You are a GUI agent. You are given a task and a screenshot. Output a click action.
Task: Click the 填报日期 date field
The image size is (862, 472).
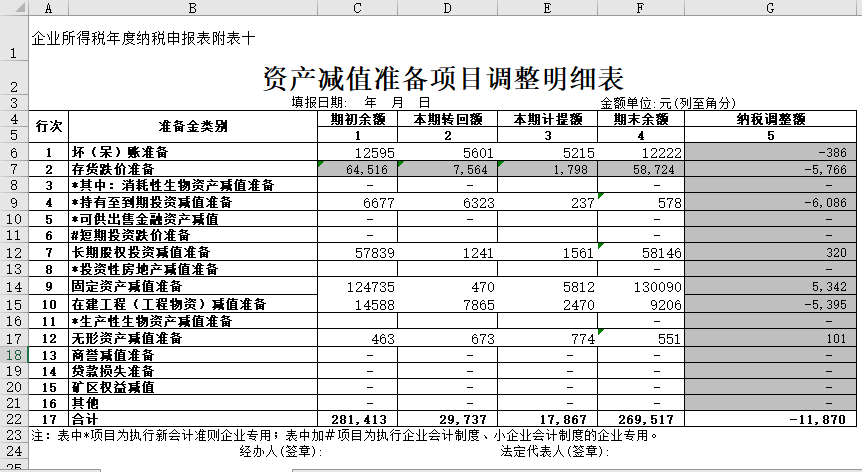point(360,102)
